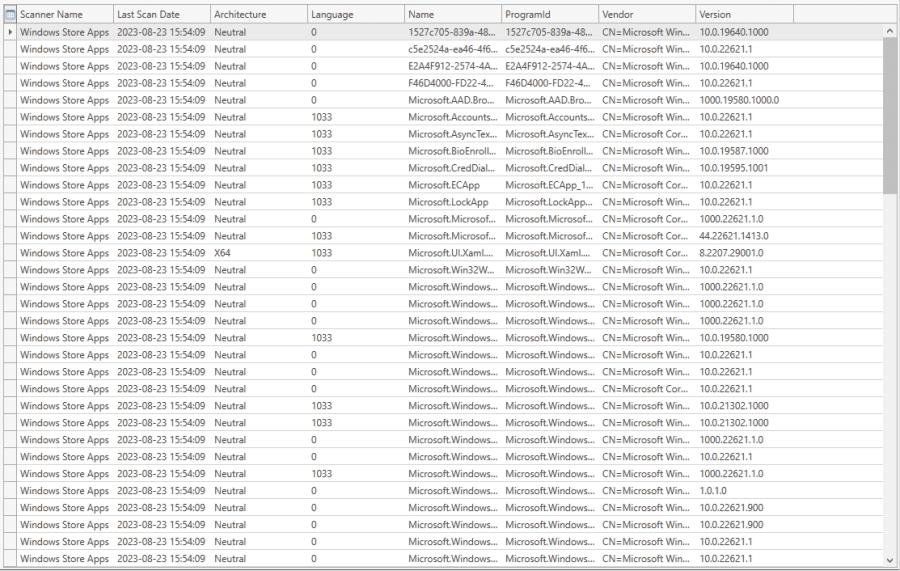This screenshot has height=571, width=900.
Task: Click the vertical scrollbar thumb
Action: point(890,116)
